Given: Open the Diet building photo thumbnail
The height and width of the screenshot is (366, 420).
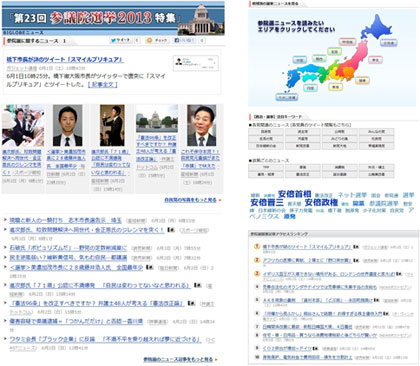Looking at the screenshot, I should pyautogui.click(x=157, y=119).
